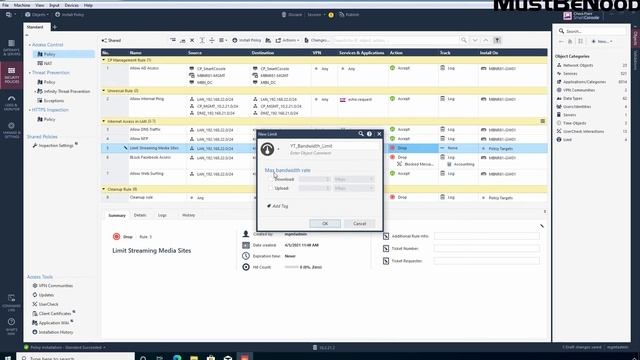Open the Input menu
Image resolution: width=640 pixels, height=360 pixels.
tap(54, 5)
